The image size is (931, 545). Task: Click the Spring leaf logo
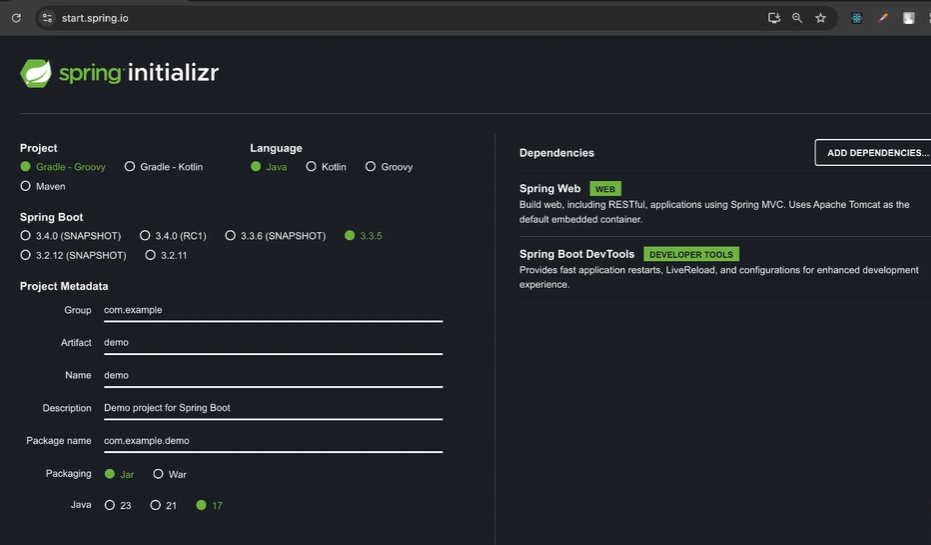(36, 73)
